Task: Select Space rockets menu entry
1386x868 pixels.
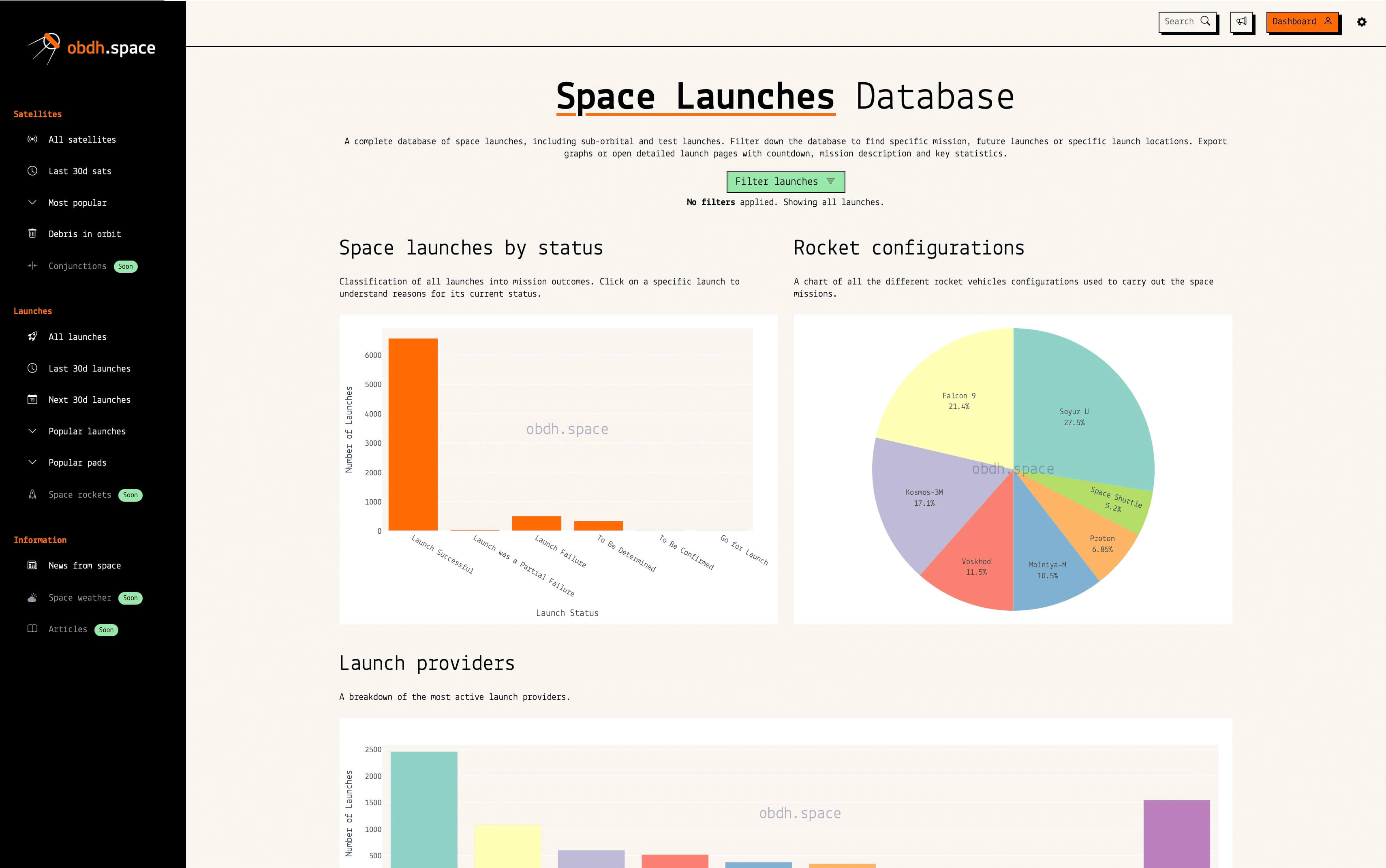Action: click(x=80, y=495)
